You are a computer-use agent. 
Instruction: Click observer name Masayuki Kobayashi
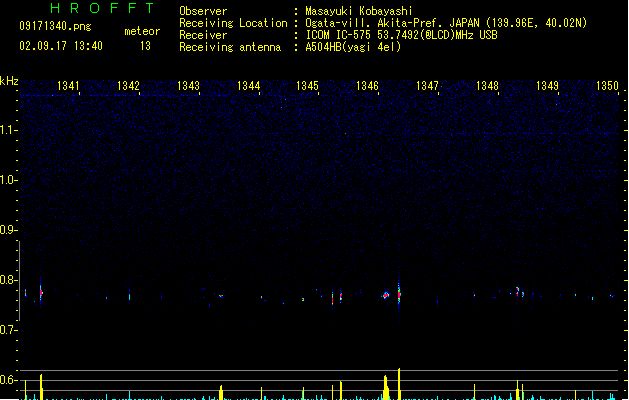359,11
